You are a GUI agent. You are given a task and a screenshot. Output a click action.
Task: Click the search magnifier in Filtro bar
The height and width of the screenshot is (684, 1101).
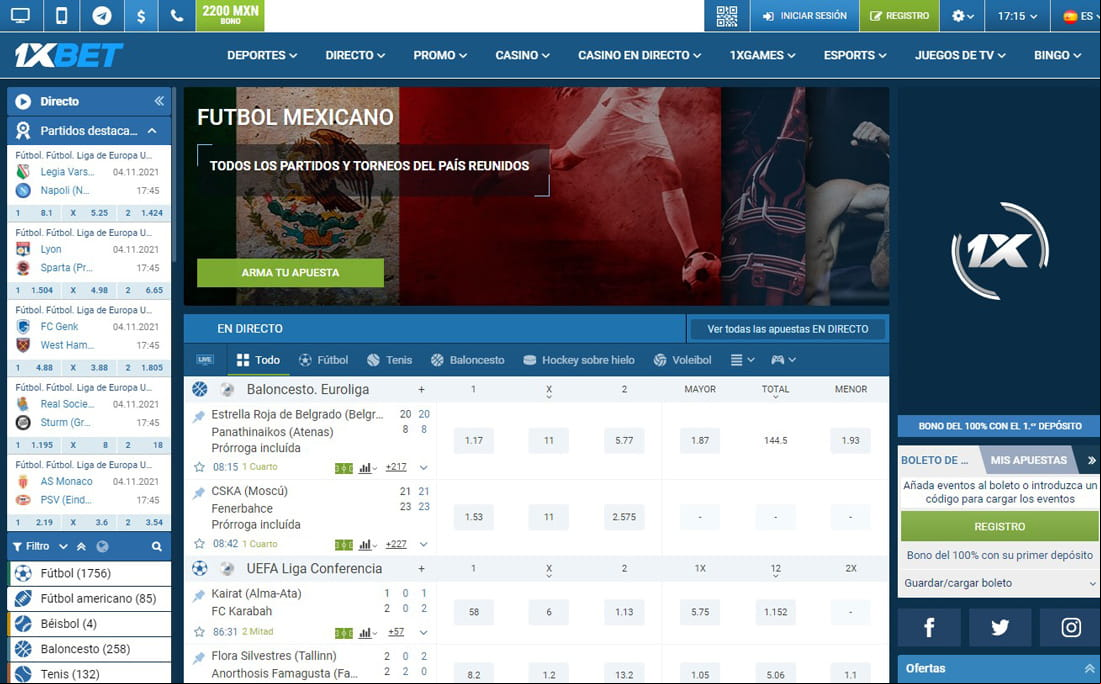(157, 546)
